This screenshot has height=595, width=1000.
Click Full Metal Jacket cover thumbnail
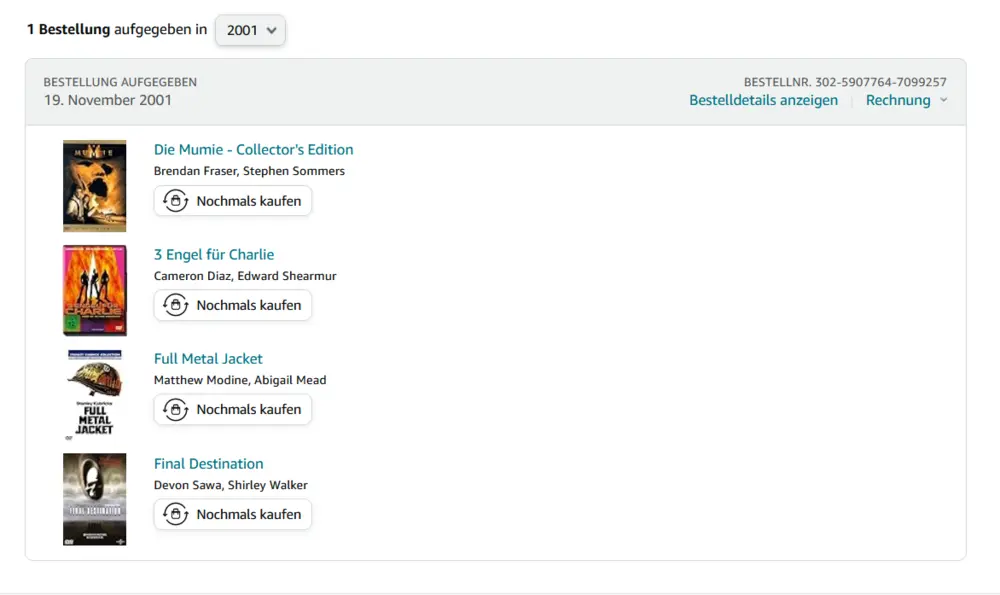[x=94, y=395]
